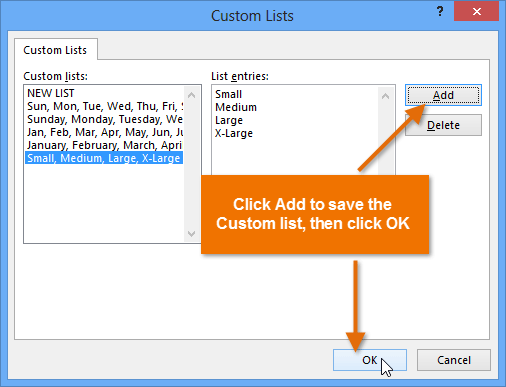This screenshot has width=506, height=387.
Task: Click the scroll-up arrow of List entries box
Action: [386, 96]
